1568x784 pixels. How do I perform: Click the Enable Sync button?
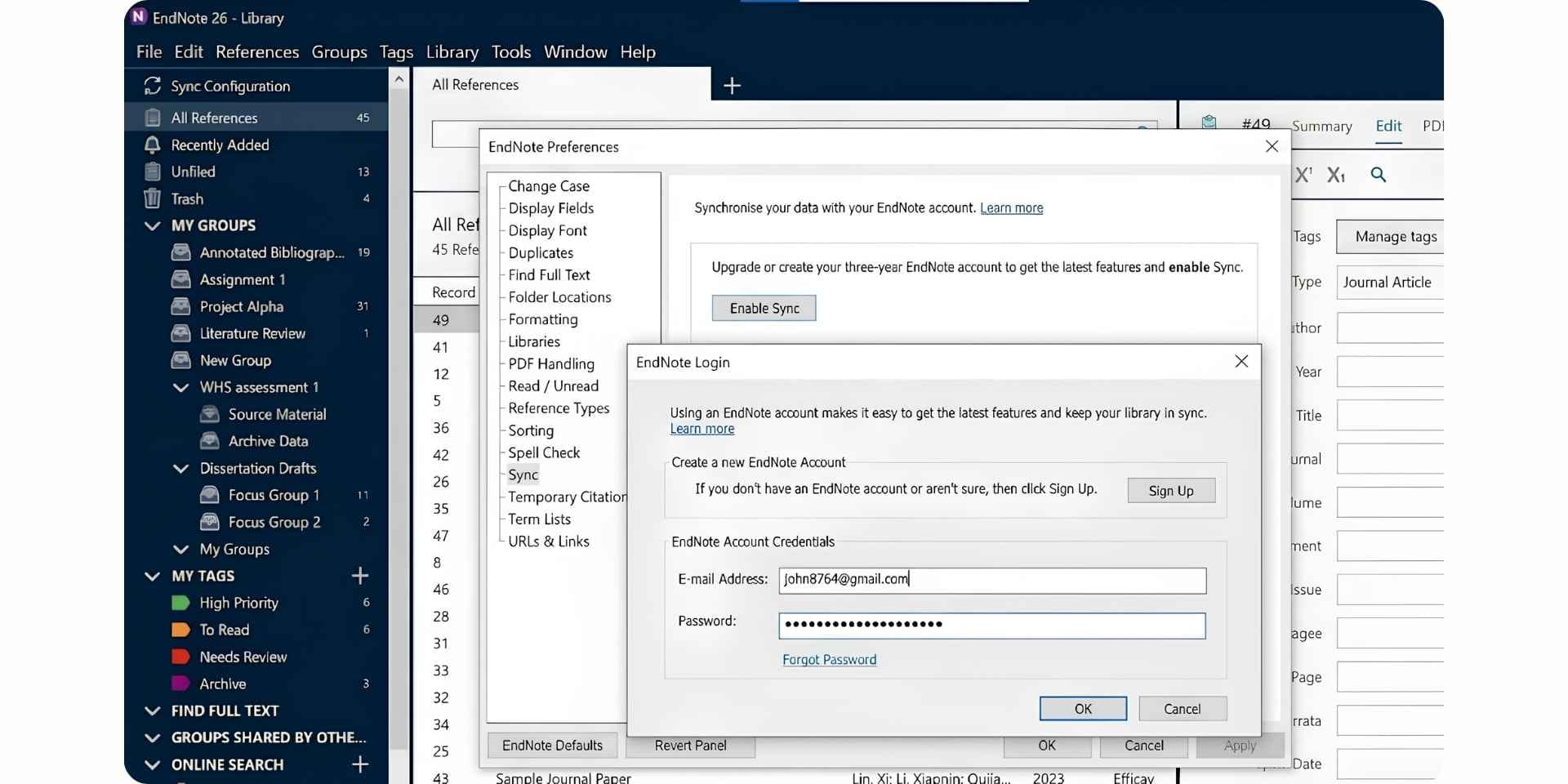click(x=764, y=308)
